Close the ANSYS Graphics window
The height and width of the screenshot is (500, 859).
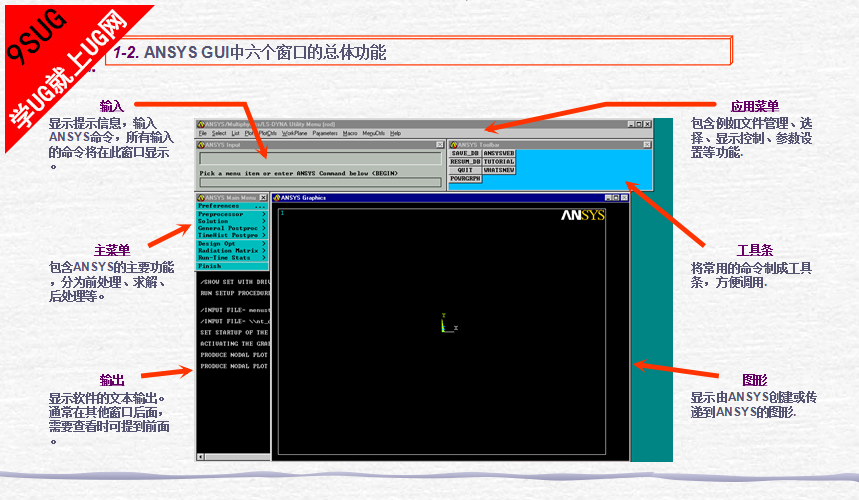pos(624,198)
